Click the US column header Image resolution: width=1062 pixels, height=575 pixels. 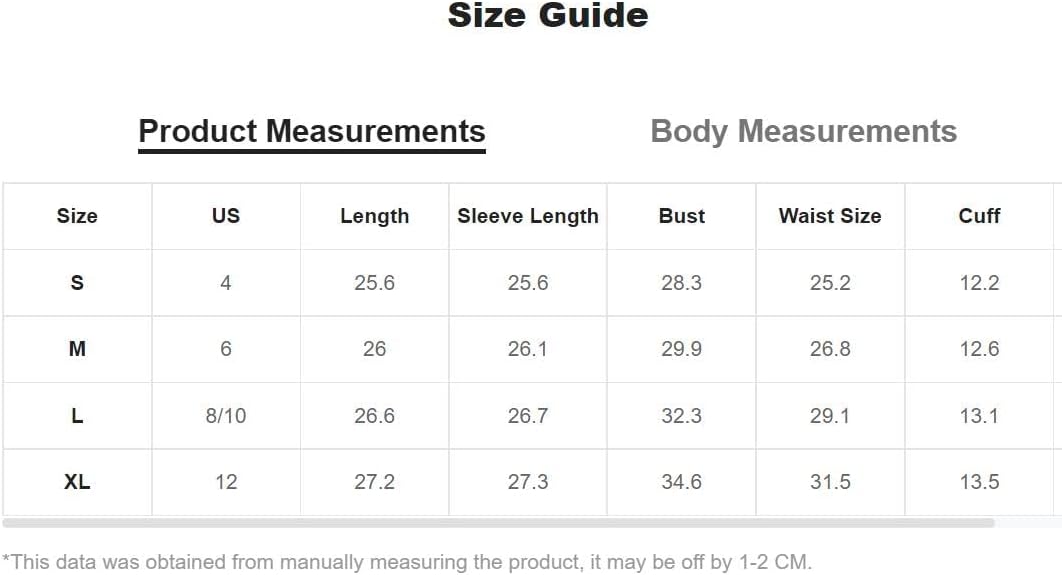pos(226,216)
